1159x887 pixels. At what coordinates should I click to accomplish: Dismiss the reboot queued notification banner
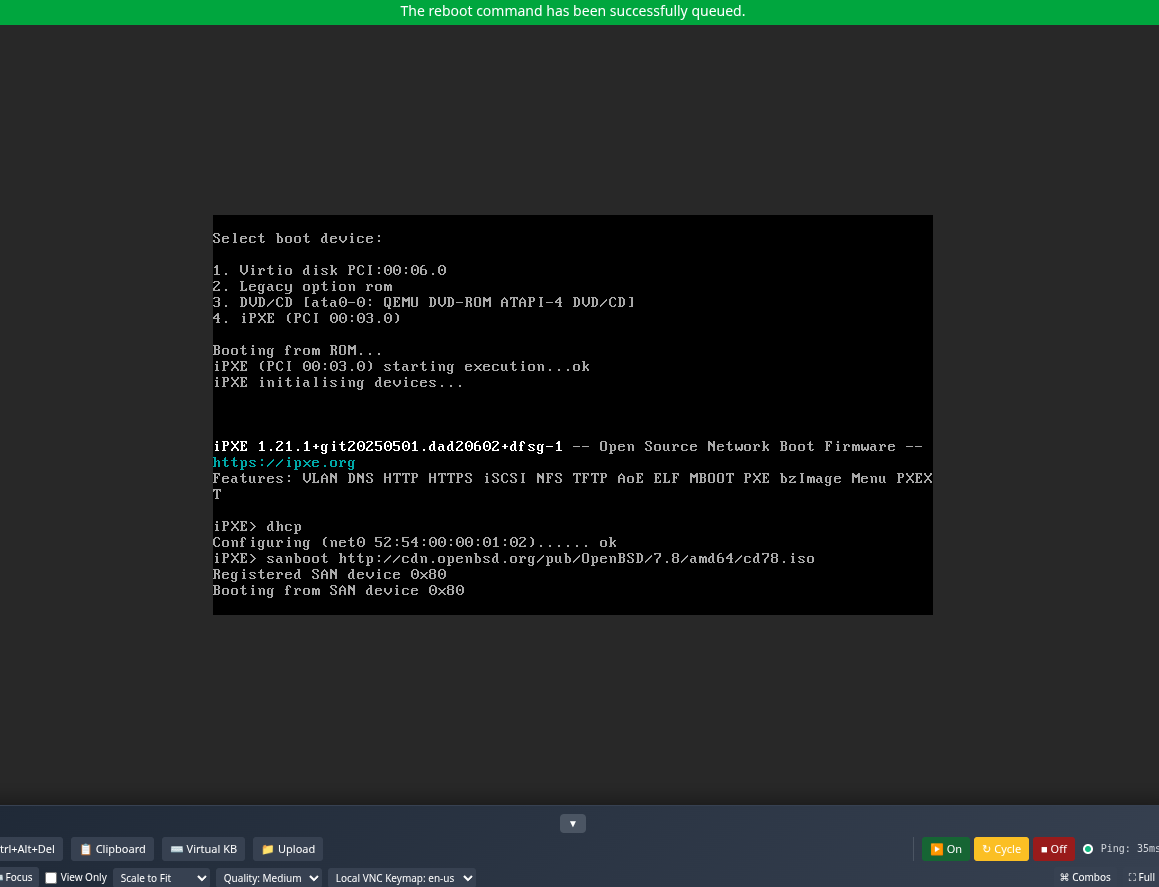572,12
